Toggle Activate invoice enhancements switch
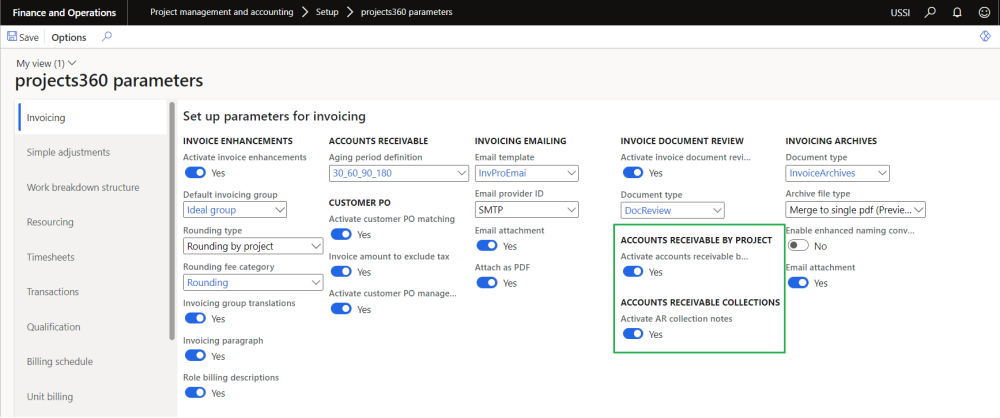 click(195, 173)
